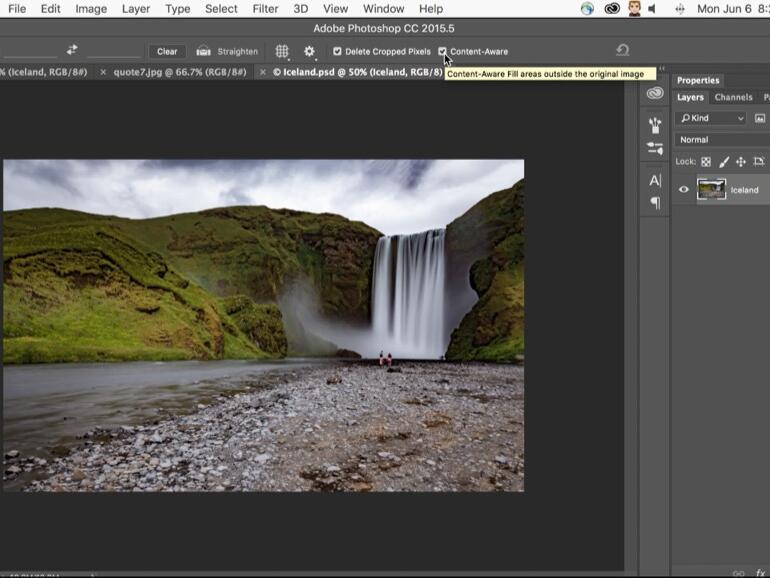The image size is (770, 578).
Task: Open the macOS volume control icon
Action: pos(652,9)
